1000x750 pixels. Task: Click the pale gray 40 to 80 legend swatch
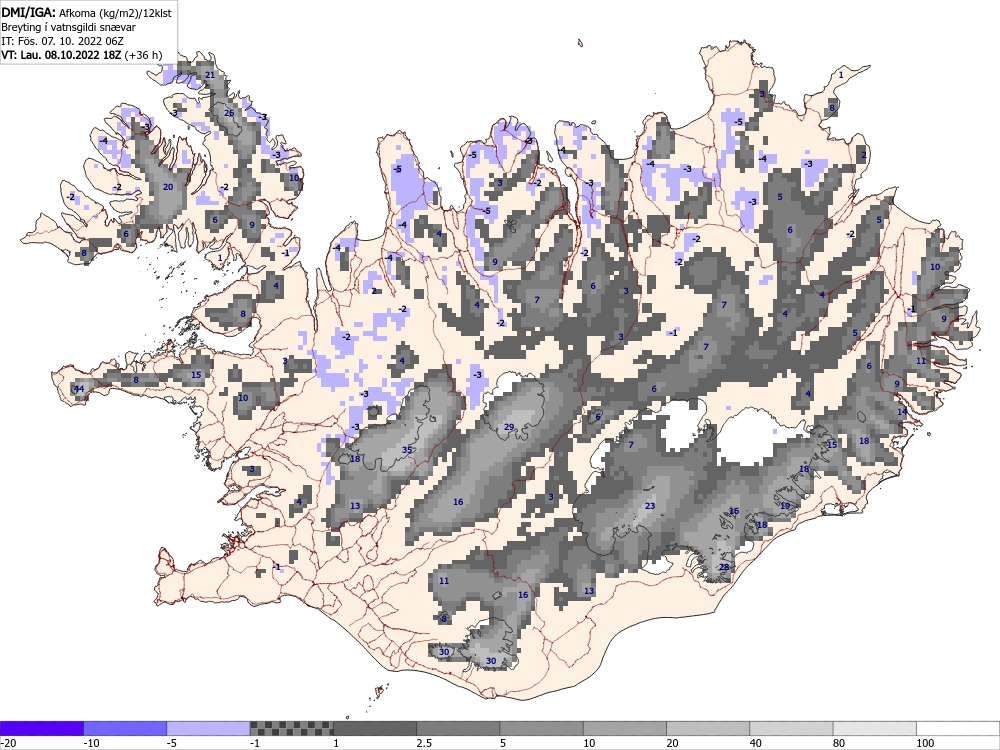791,728
